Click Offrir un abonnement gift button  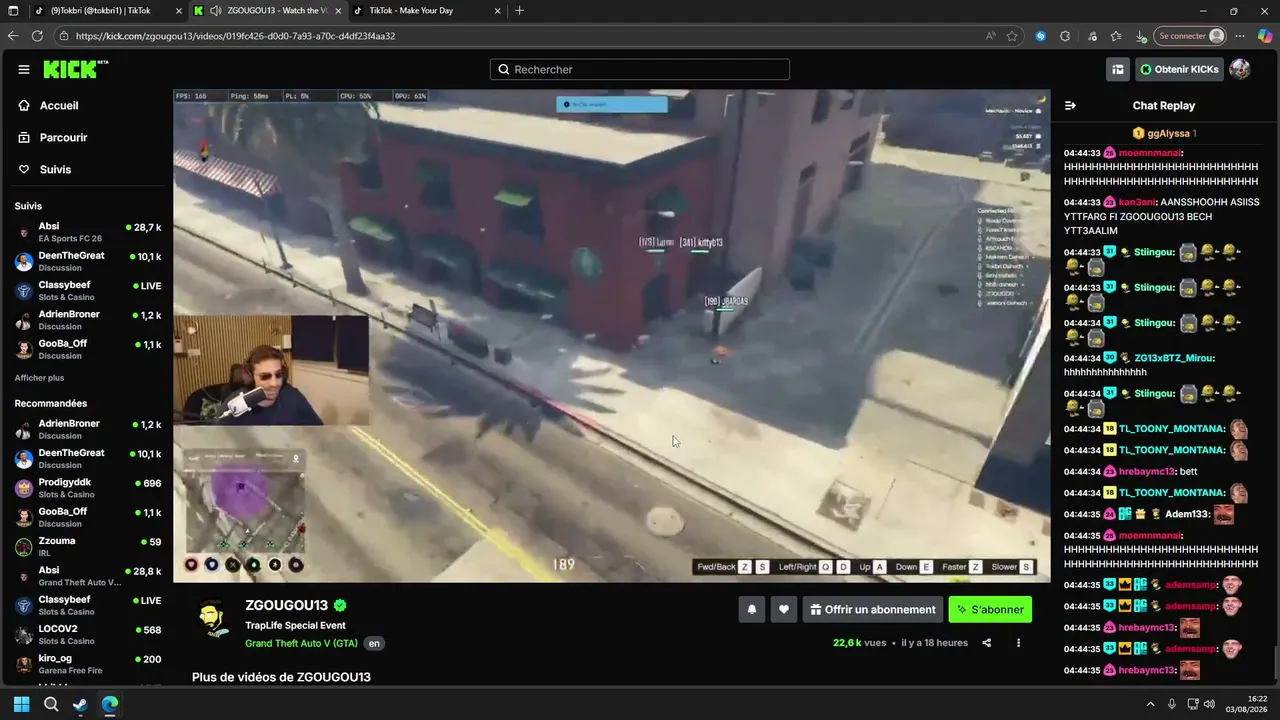coord(872,609)
